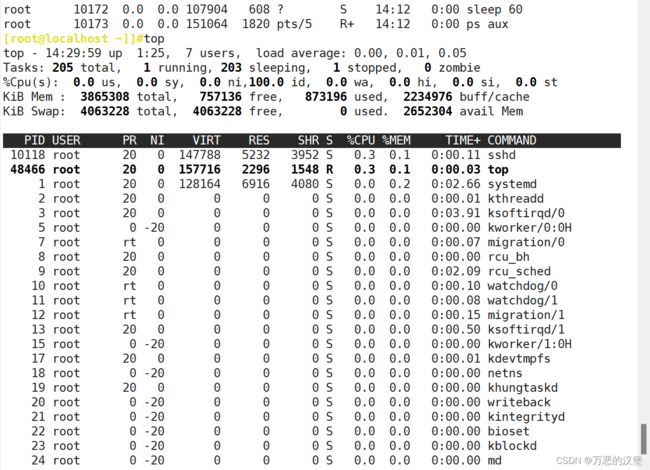Click PID 10118 in the process list
Screen dimensions: 650x470
(x=27, y=155)
